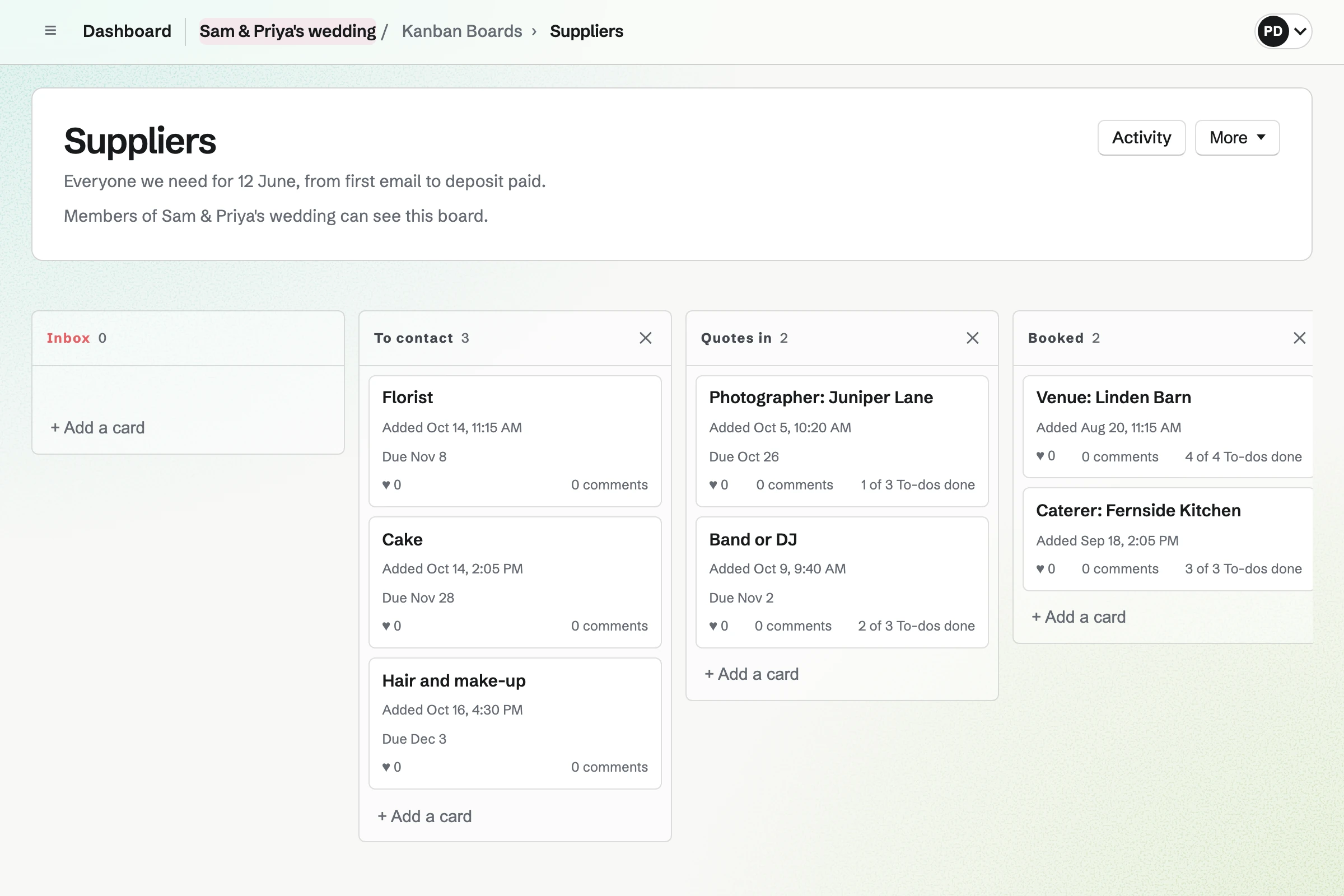Go to Kanban Boards breadcrumb
The image size is (1344, 896).
click(461, 31)
